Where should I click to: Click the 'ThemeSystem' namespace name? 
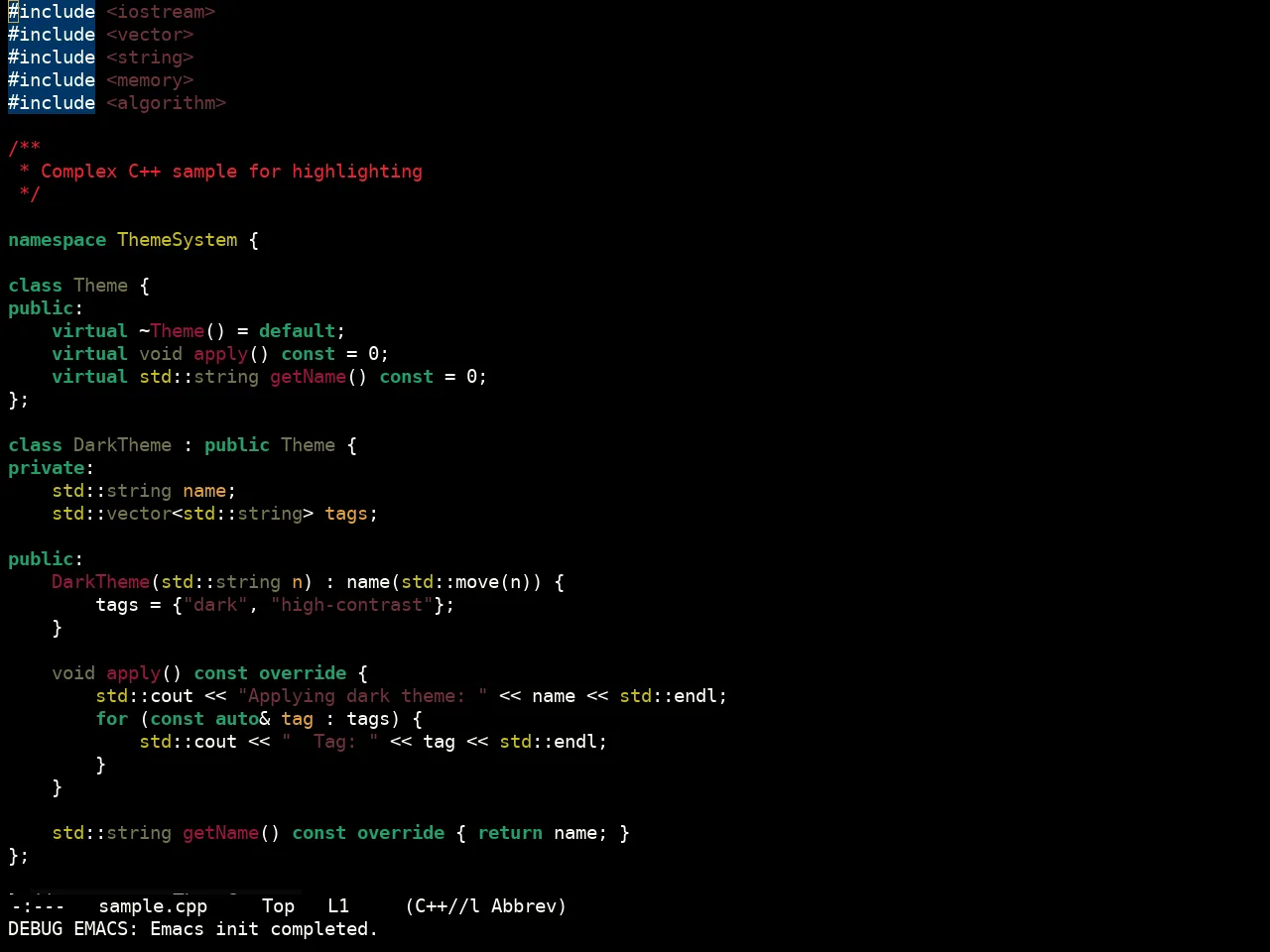pos(178,240)
